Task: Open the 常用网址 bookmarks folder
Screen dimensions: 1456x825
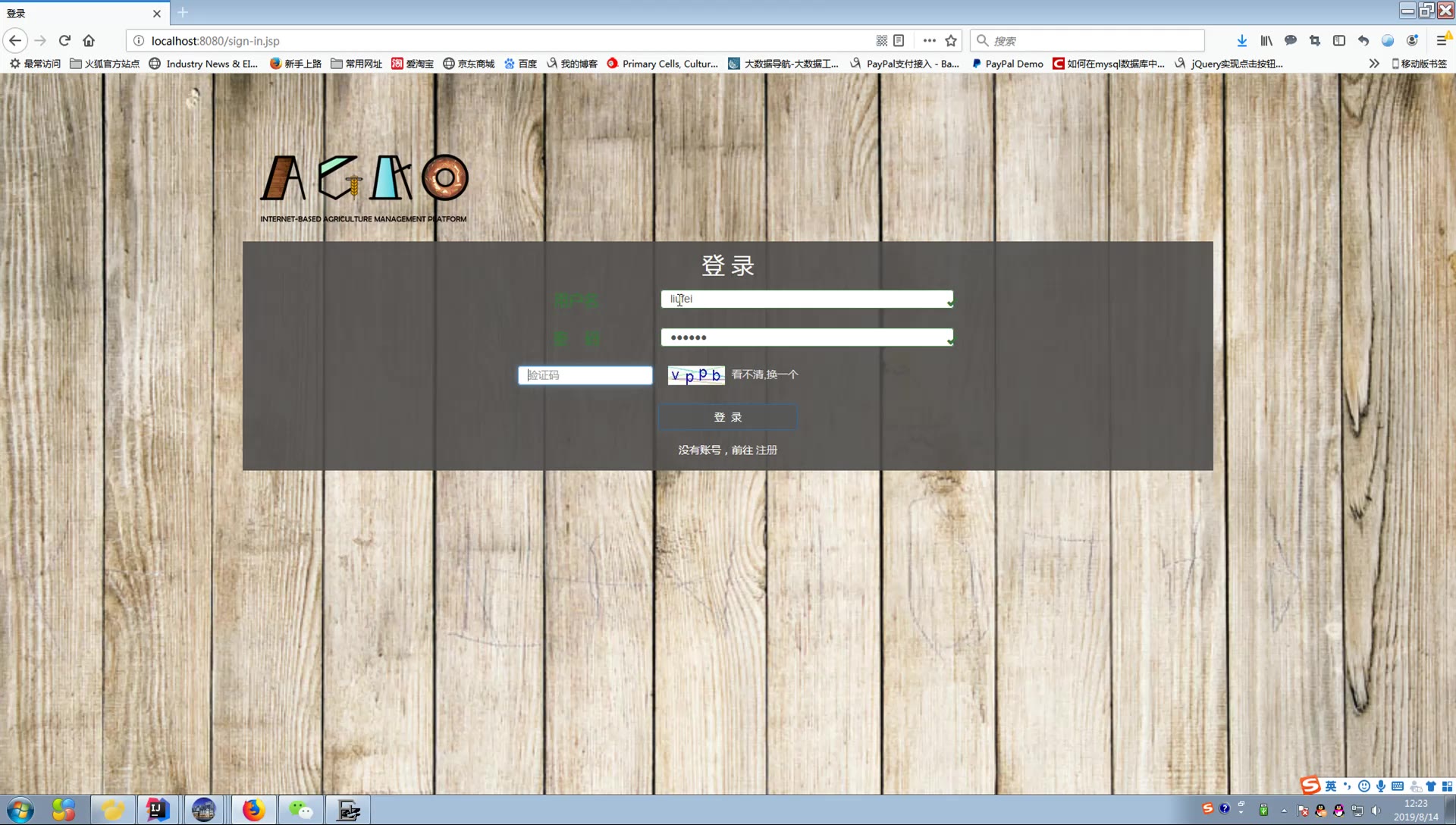Action: (356, 64)
